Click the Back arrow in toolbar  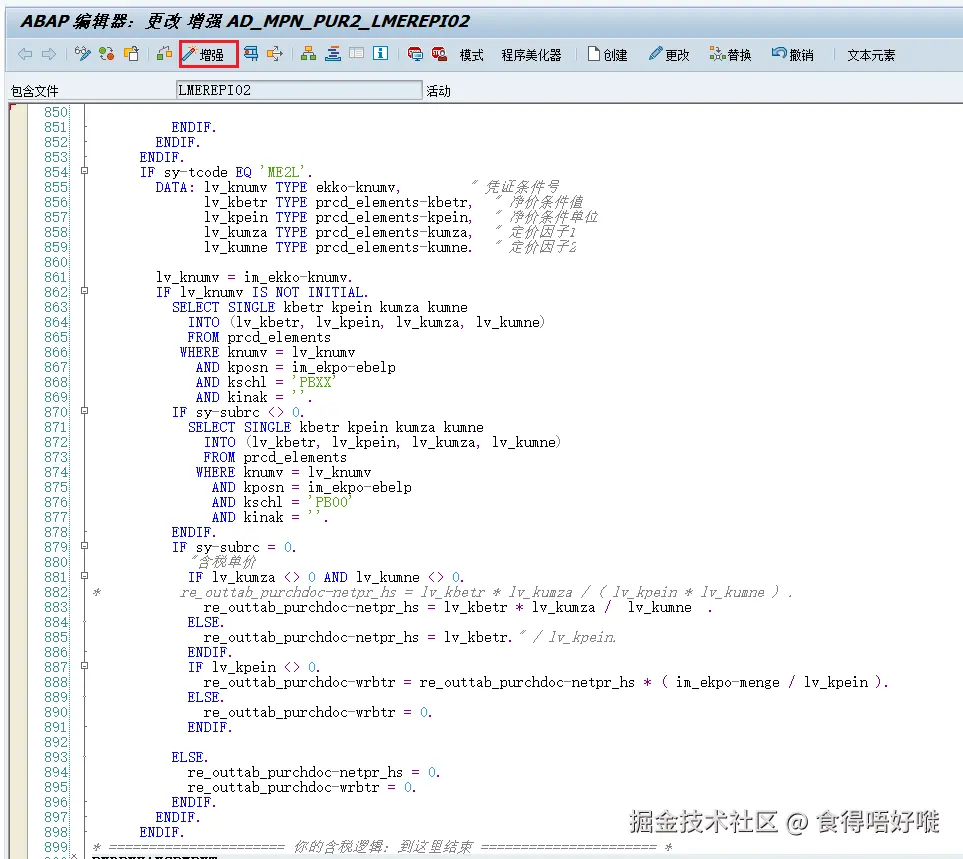[25, 54]
